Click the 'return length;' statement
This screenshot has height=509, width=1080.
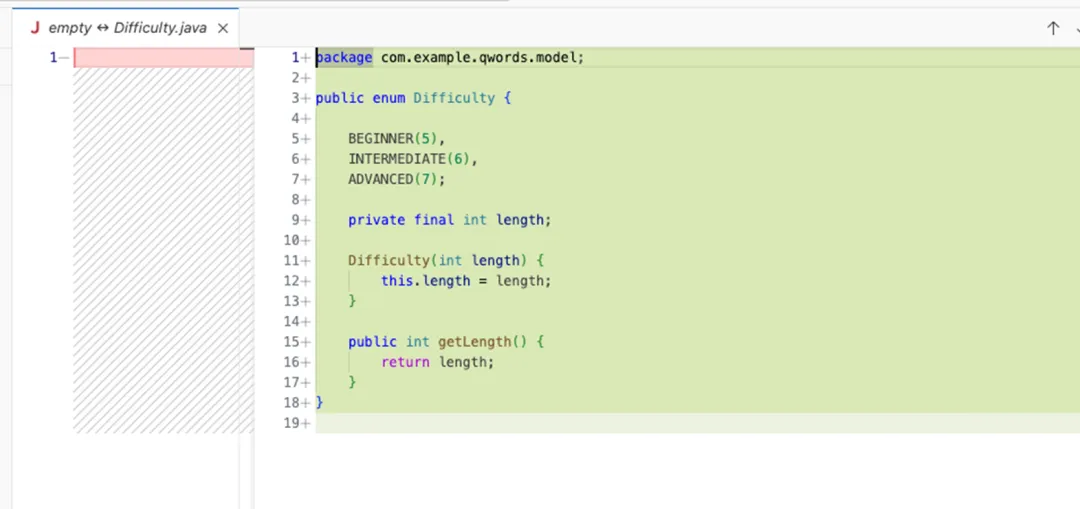437,362
